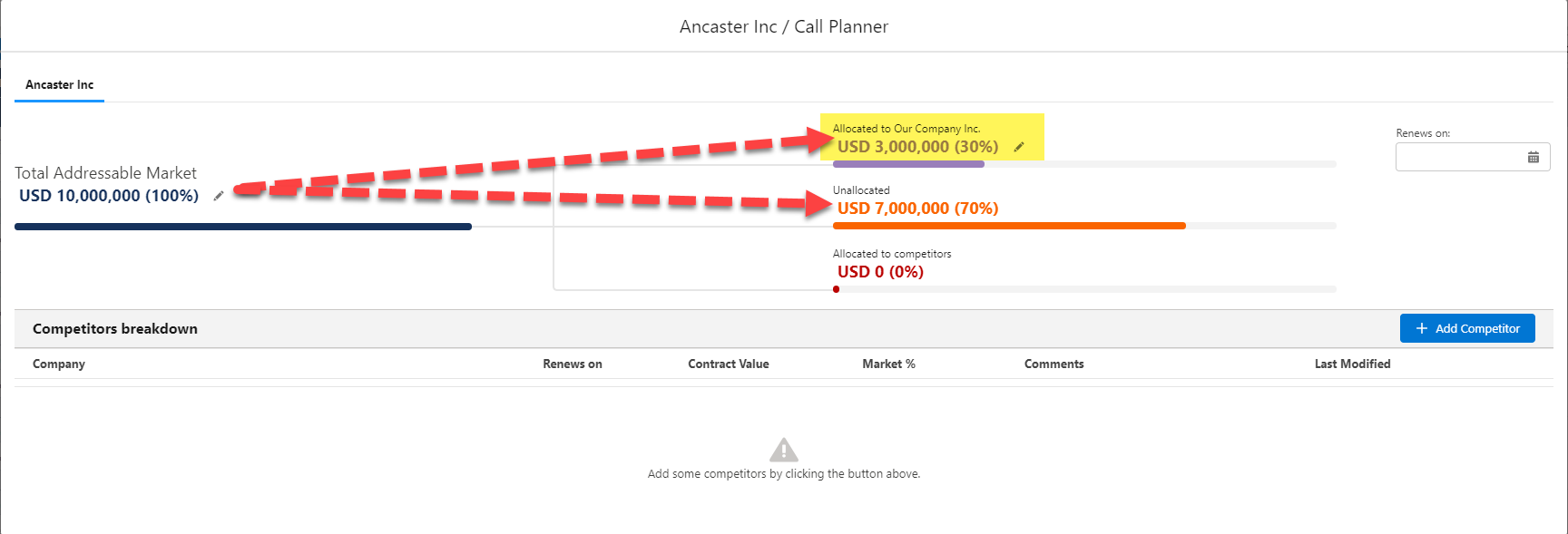Click the orange Unallocated progress bar
Screen dimensions: 1568x534
pos(1009,226)
